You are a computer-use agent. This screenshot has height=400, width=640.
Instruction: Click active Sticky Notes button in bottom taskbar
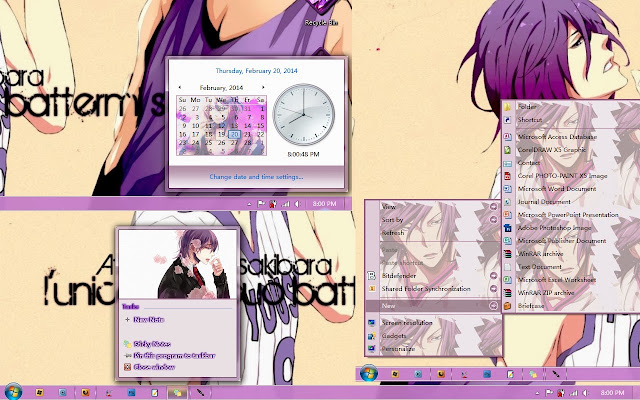pyautogui.click(x=177, y=393)
